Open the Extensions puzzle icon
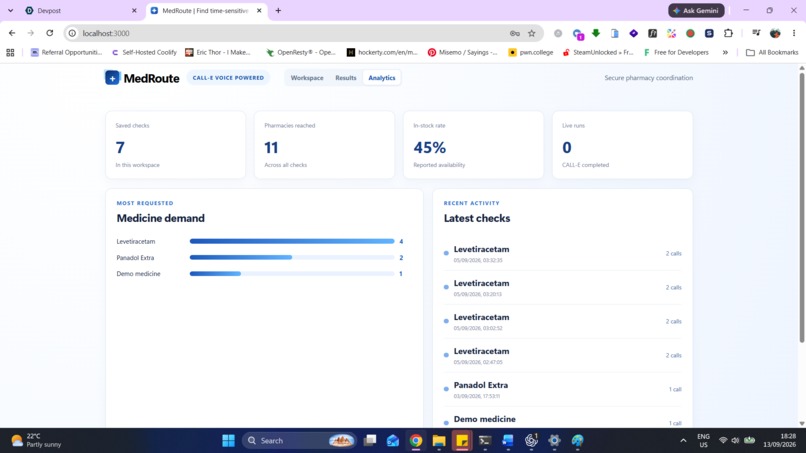806x453 pixels. point(728,33)
